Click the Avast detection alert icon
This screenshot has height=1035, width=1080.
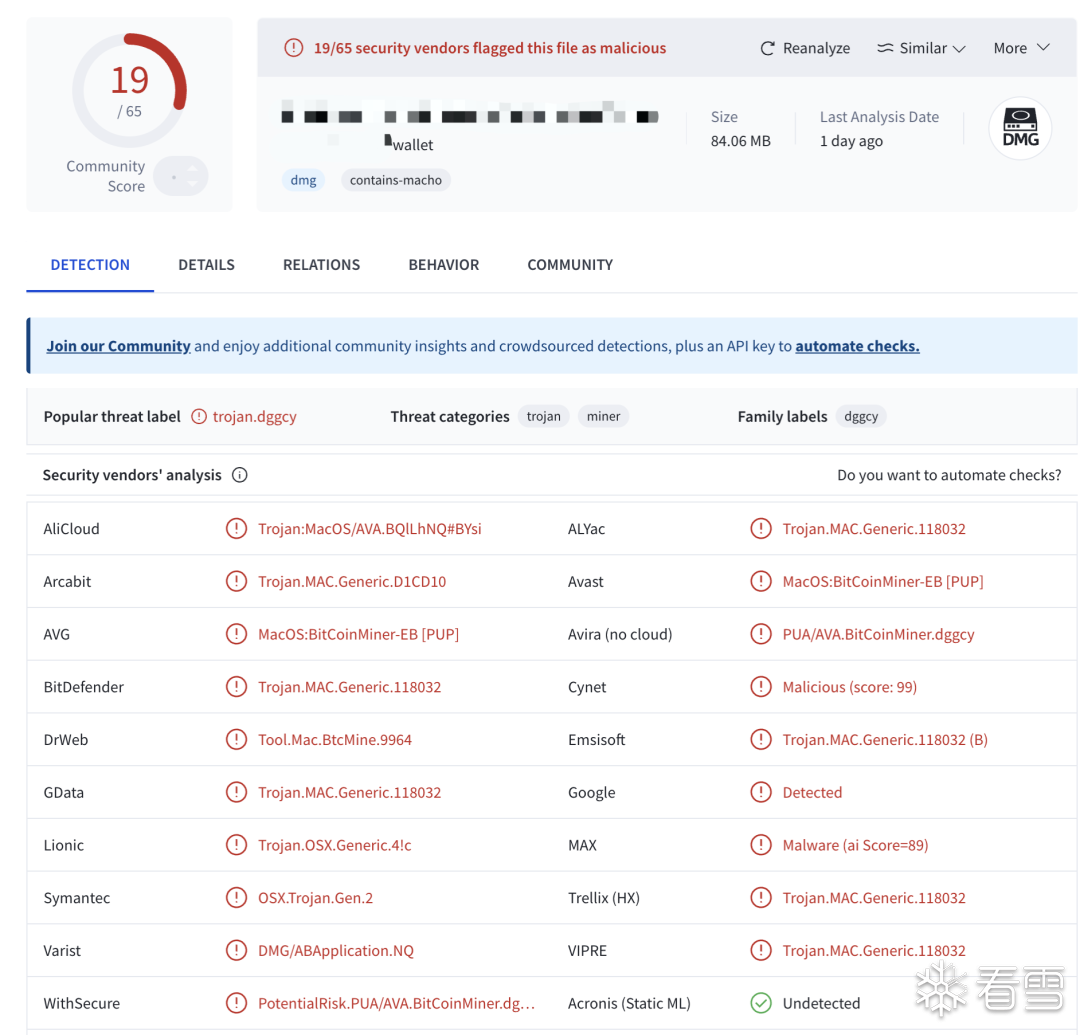tap(760, 582)
